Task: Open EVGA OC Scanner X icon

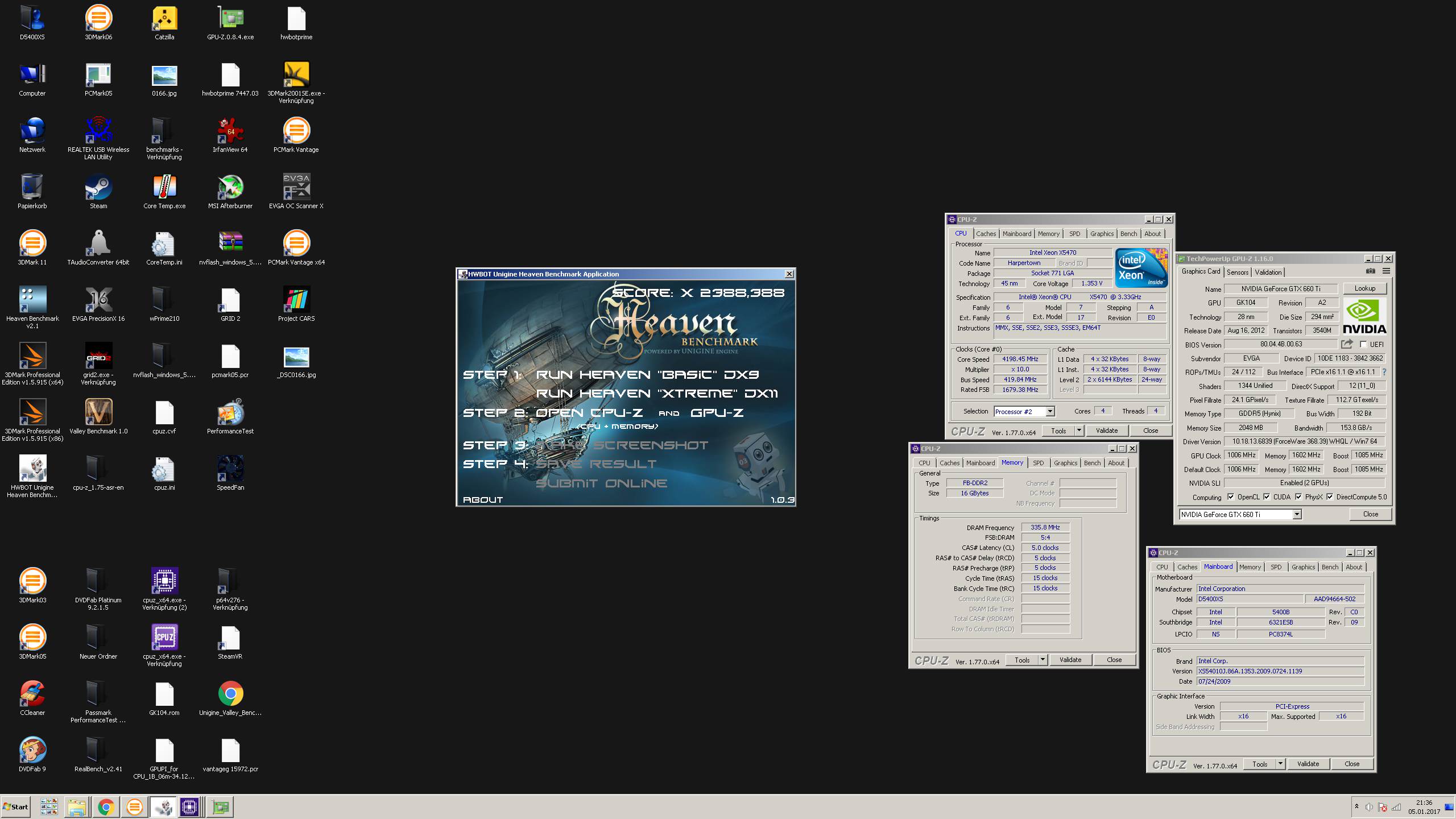Action: point(296,192)
